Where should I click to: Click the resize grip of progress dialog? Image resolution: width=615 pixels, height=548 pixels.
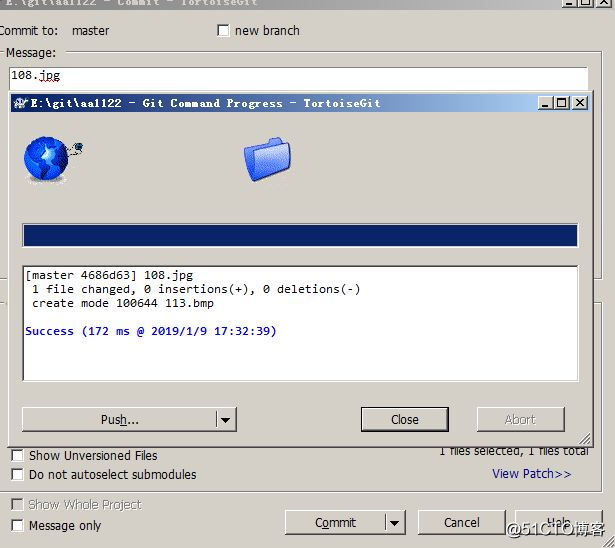(585, 439)
